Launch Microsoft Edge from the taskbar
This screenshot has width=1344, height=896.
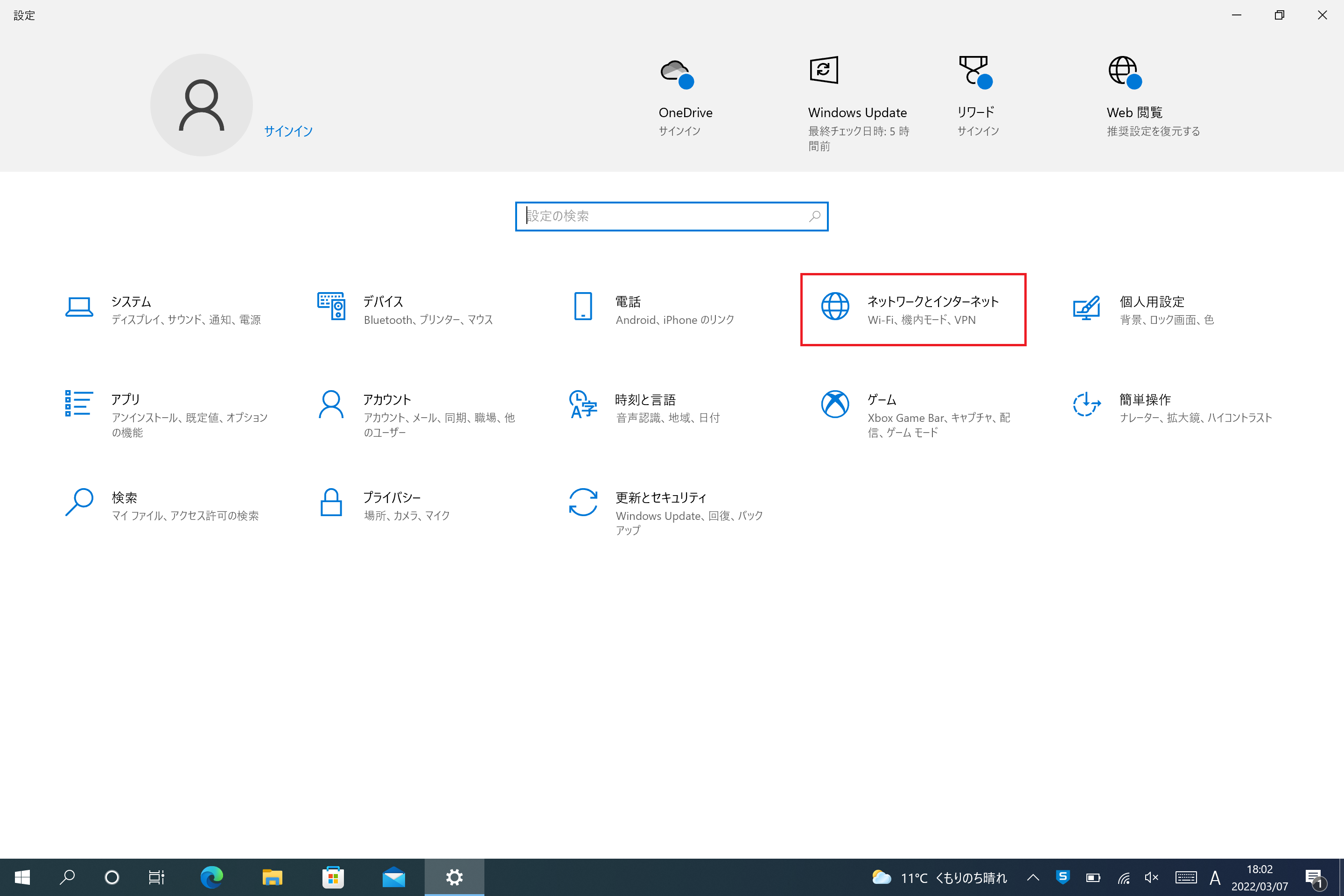click(211, 877)
